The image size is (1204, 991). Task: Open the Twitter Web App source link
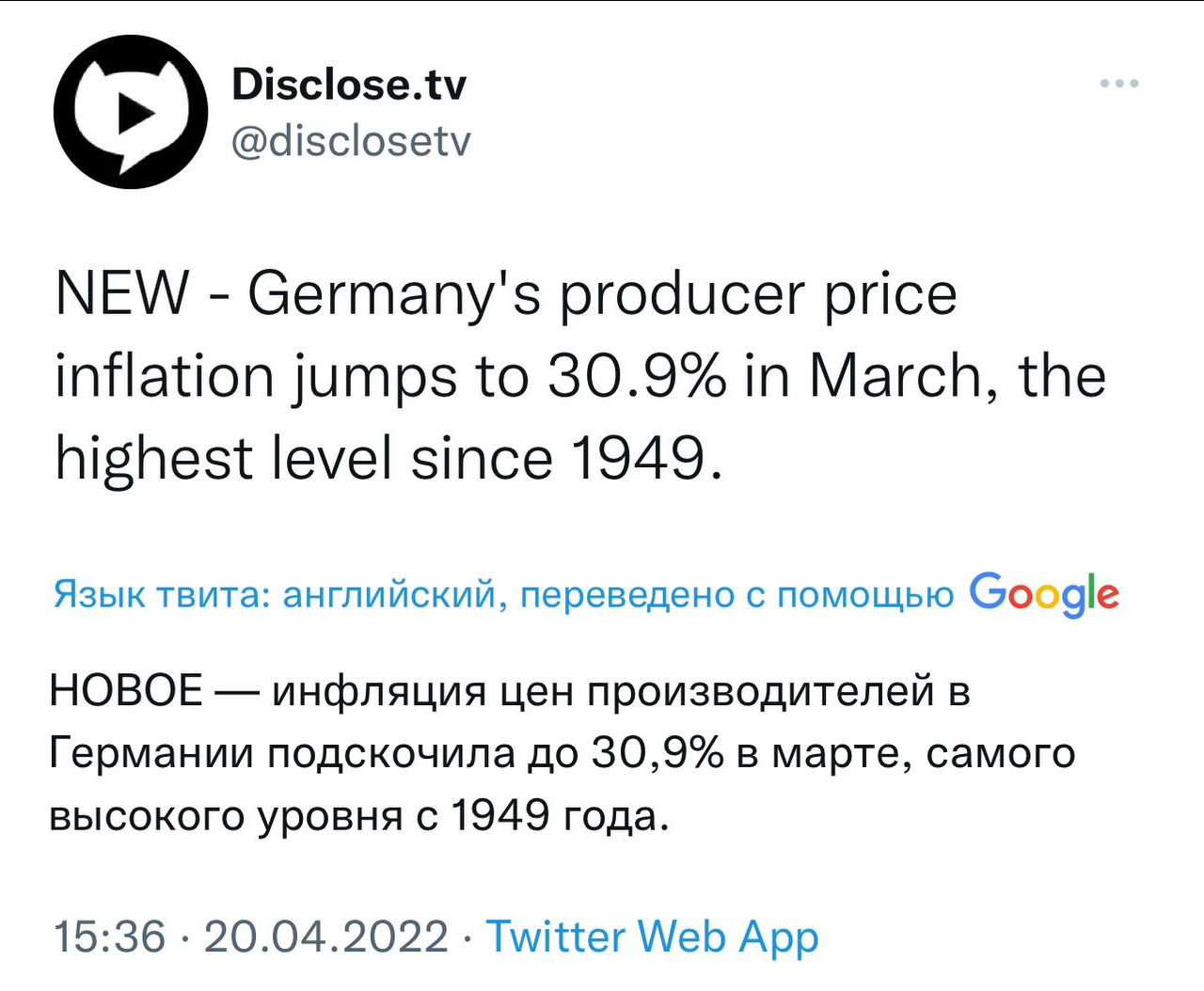(652, 937)
